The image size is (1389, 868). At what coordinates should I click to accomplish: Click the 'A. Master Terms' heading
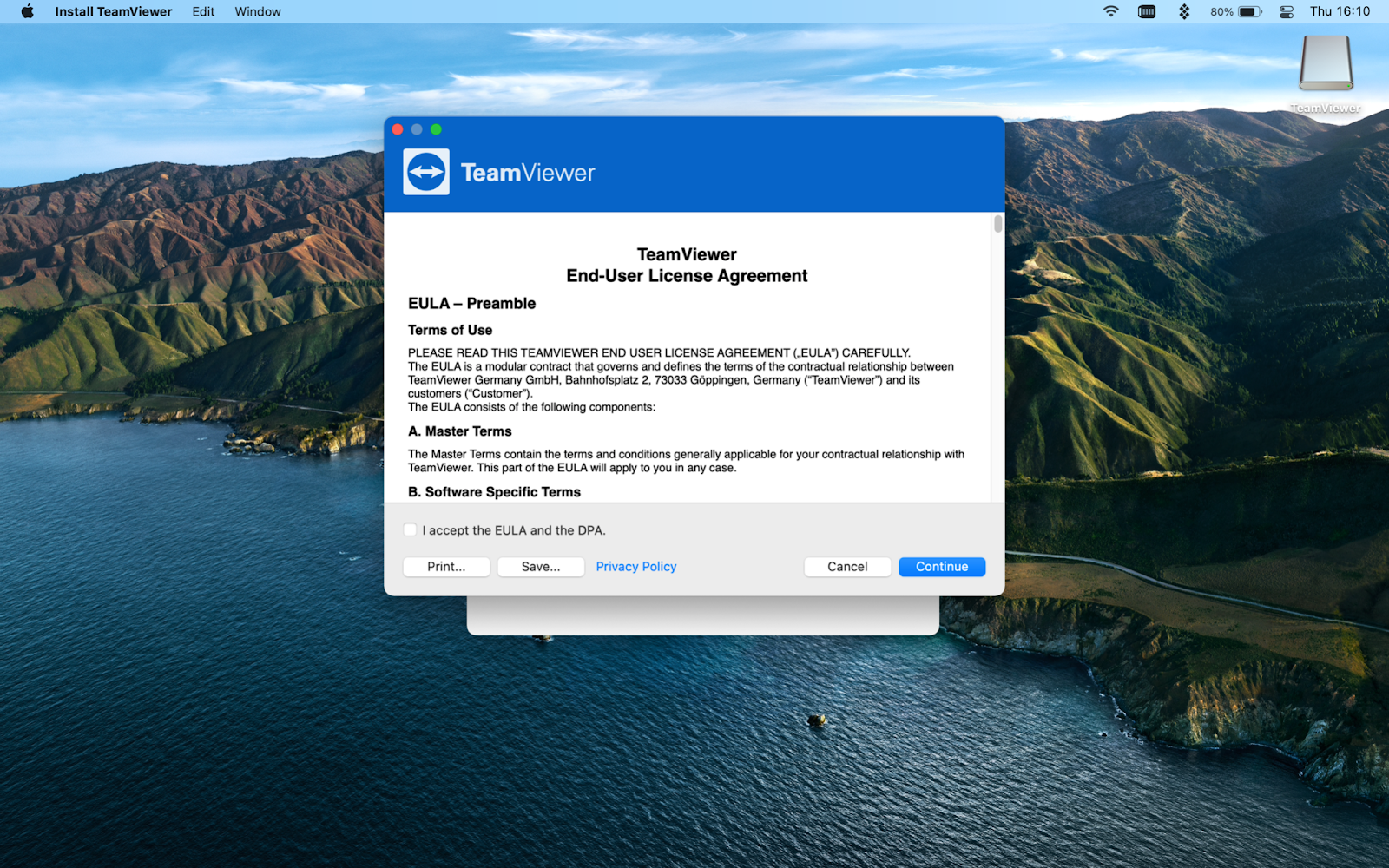pos(459,431)
